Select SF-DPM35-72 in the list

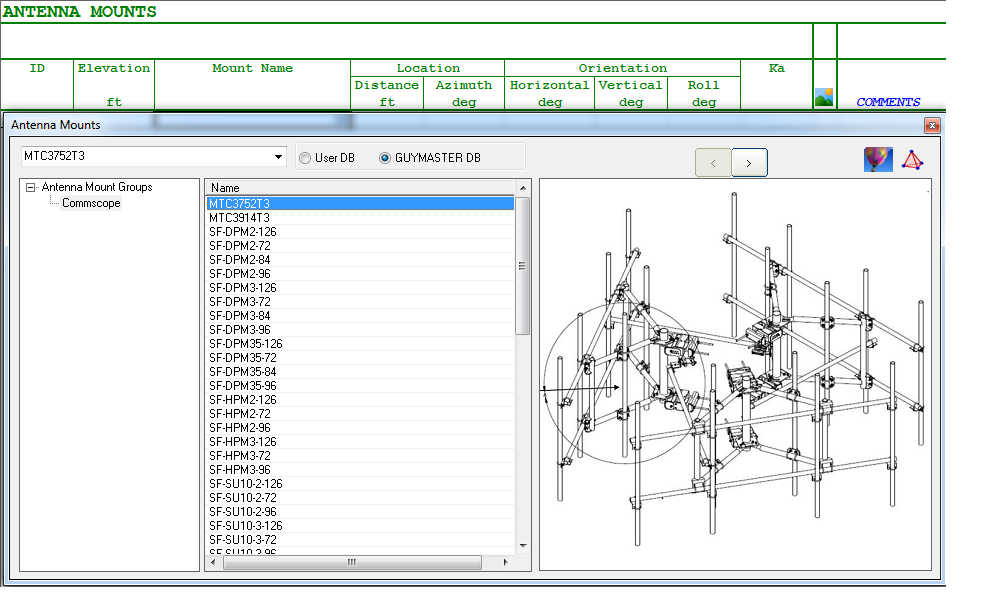[360, 358]
